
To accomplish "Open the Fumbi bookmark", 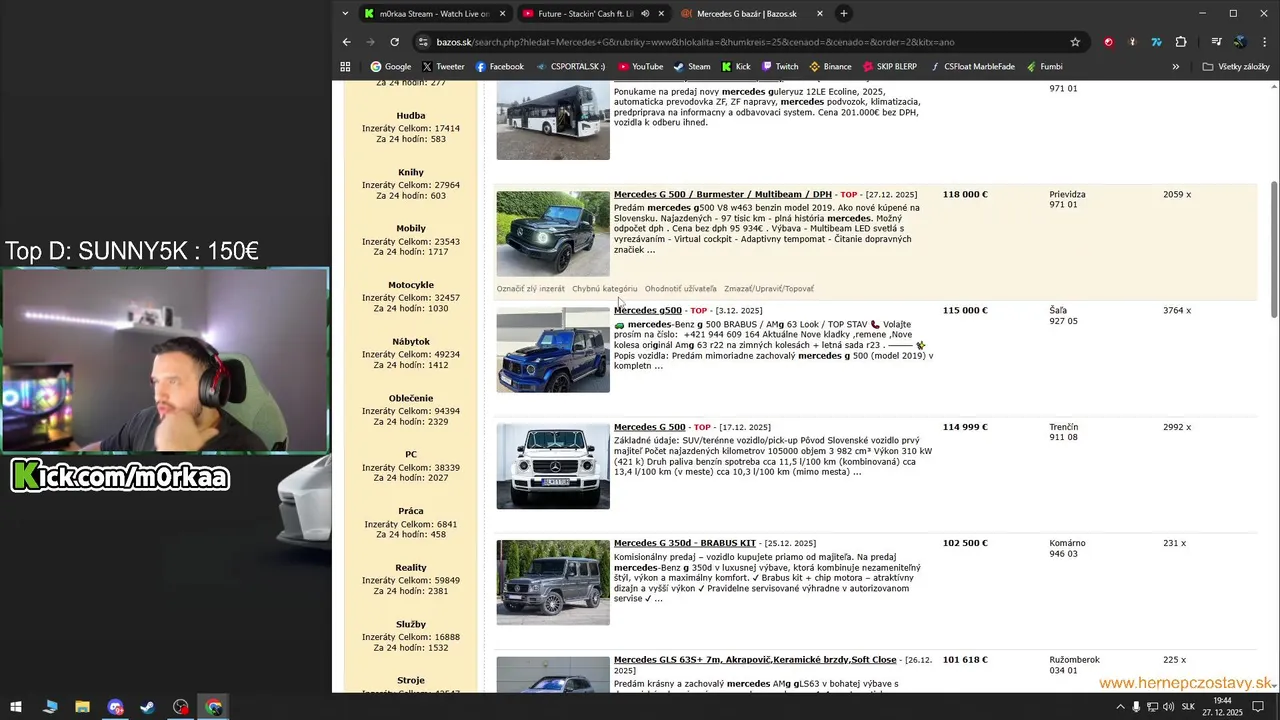I will (x=1043, y=67).
